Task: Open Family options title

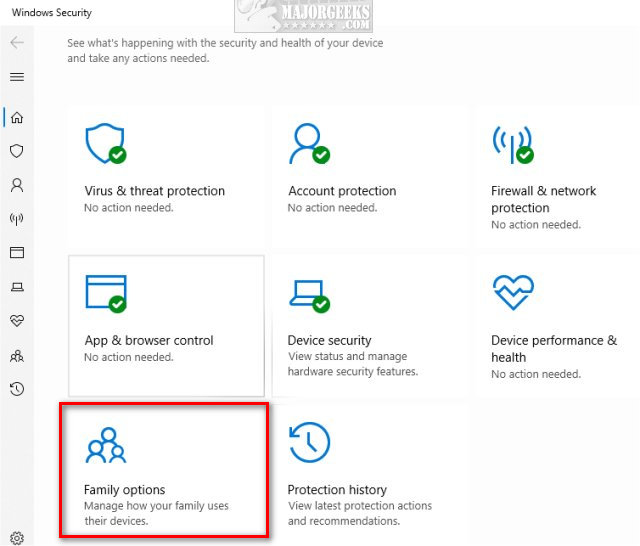Action: point(124,490)
